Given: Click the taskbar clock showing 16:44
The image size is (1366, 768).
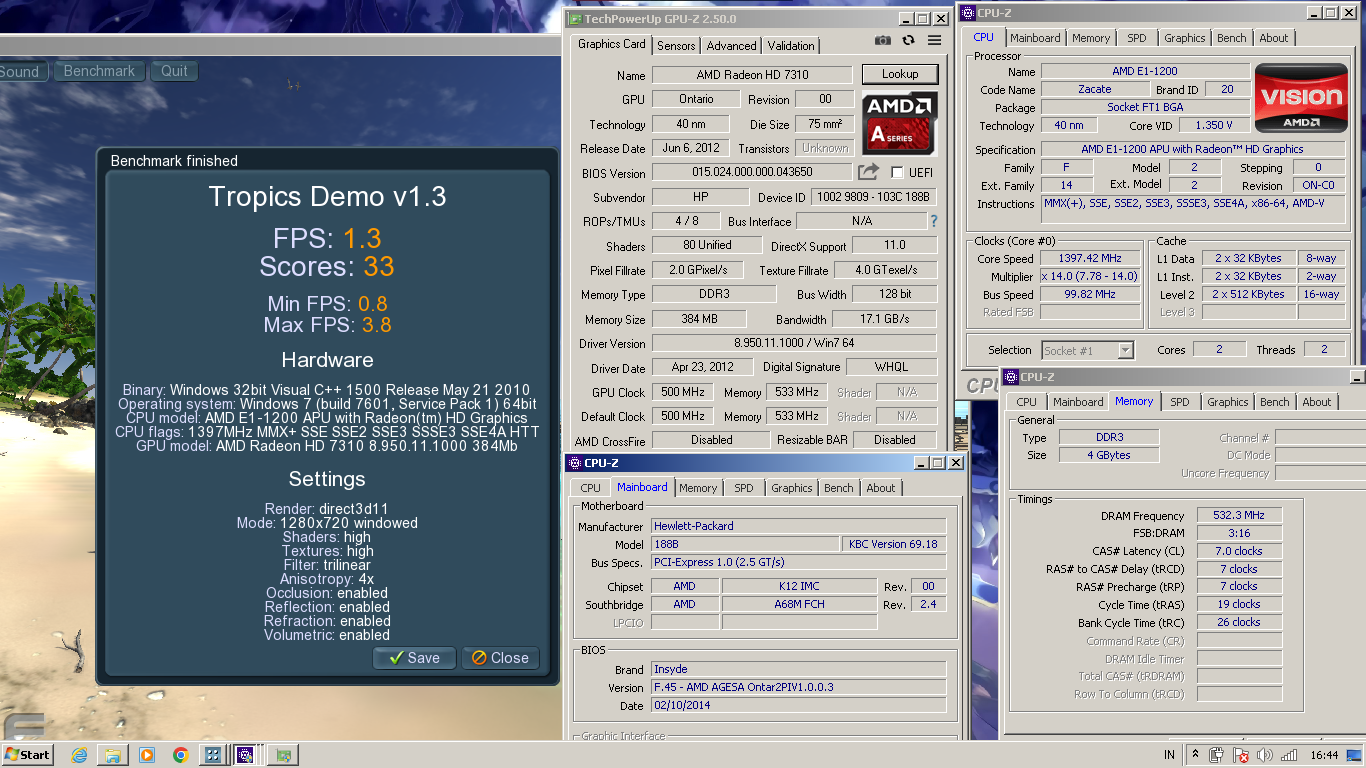Looking at the screenshot, I should [1324, 755].
